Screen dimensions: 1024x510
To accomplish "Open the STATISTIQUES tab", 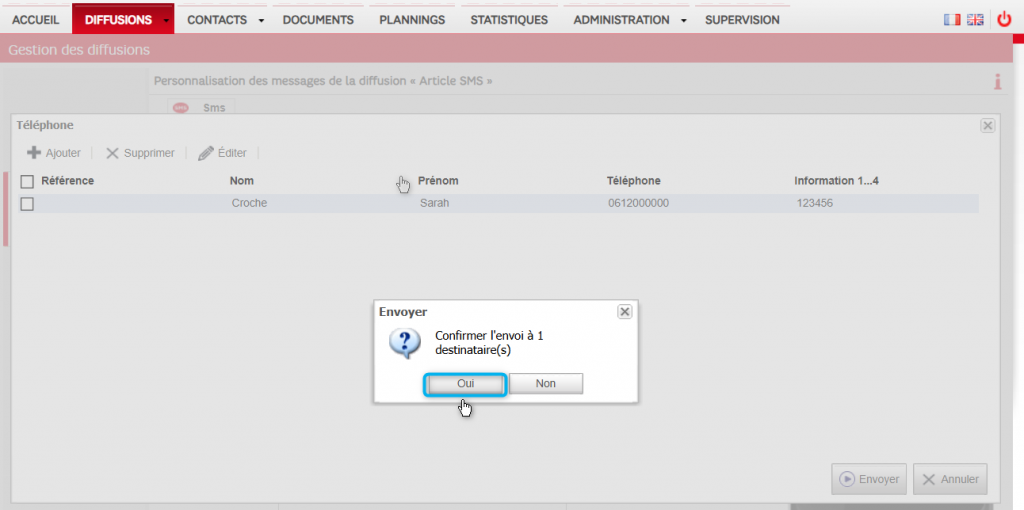I will (x=509, y=20).
